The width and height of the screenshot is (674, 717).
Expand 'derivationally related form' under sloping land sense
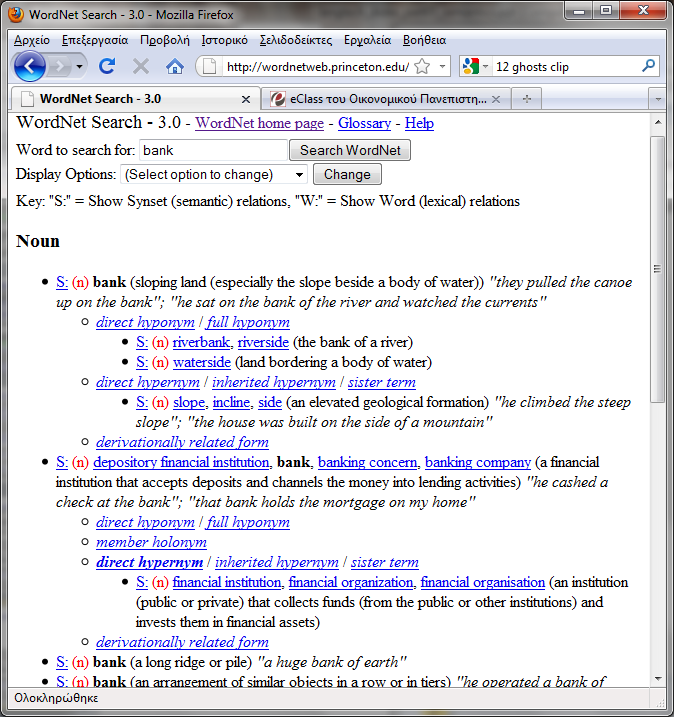tap(182, 442)
